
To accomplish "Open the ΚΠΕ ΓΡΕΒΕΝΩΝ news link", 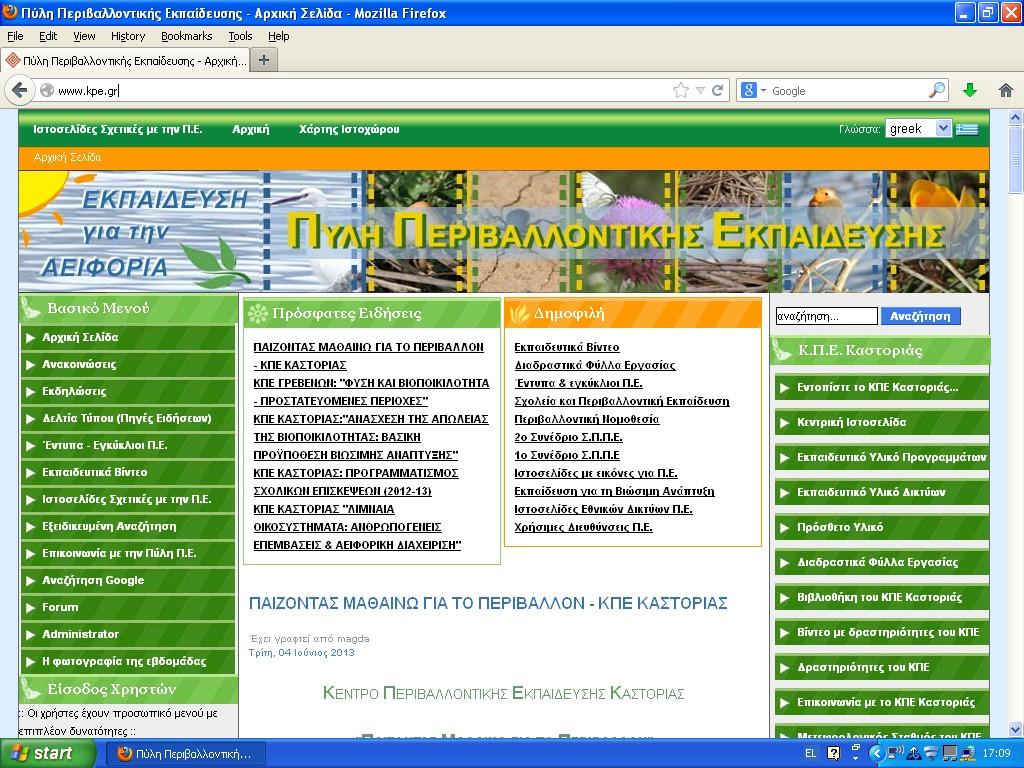I will [x=371, y=392].
